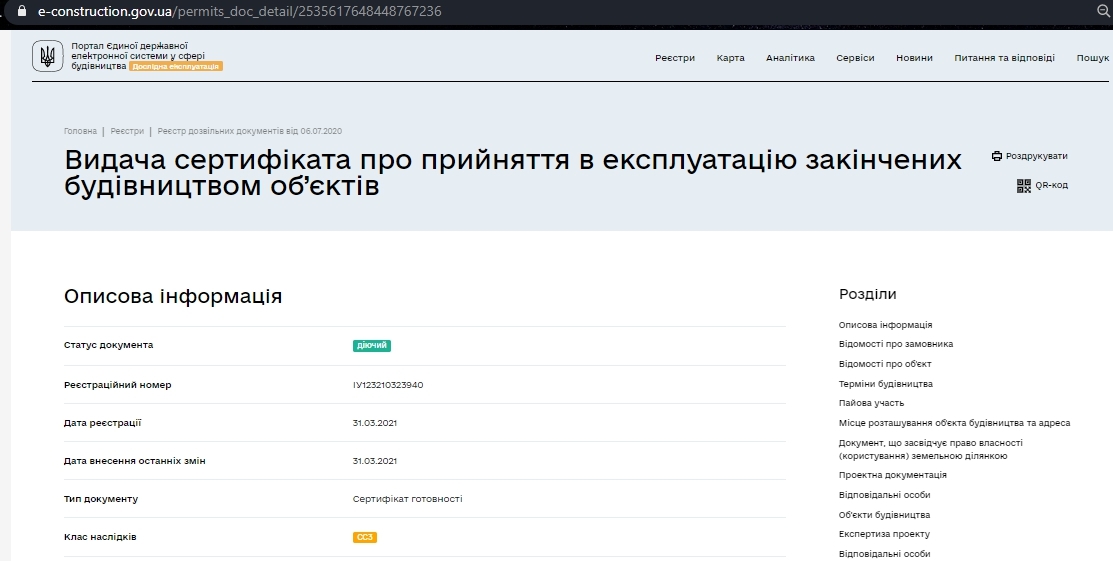This screenshot has width=1113, height=561.
Task: Click the QR-code icon
Action: [x=1024, y=186]
